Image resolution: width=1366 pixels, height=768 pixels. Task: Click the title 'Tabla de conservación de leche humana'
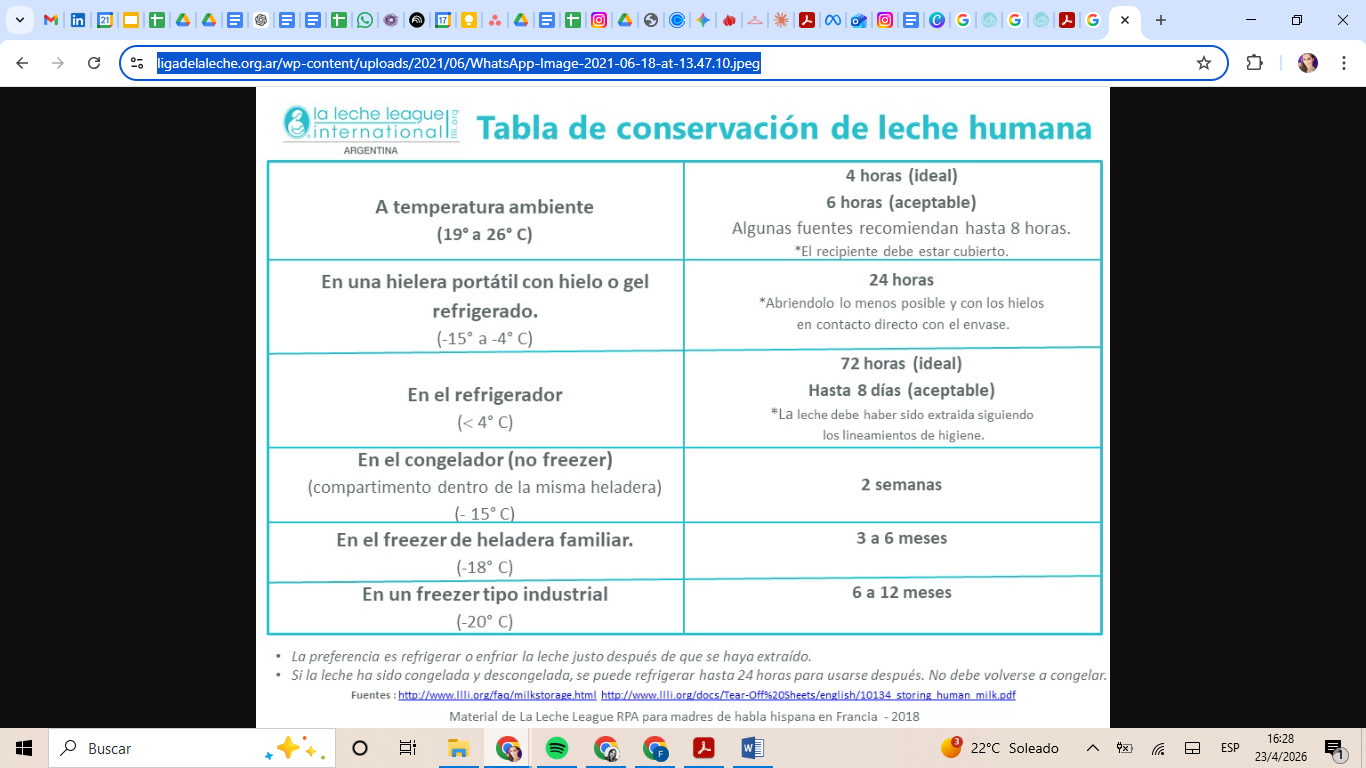tap(784, 128)
